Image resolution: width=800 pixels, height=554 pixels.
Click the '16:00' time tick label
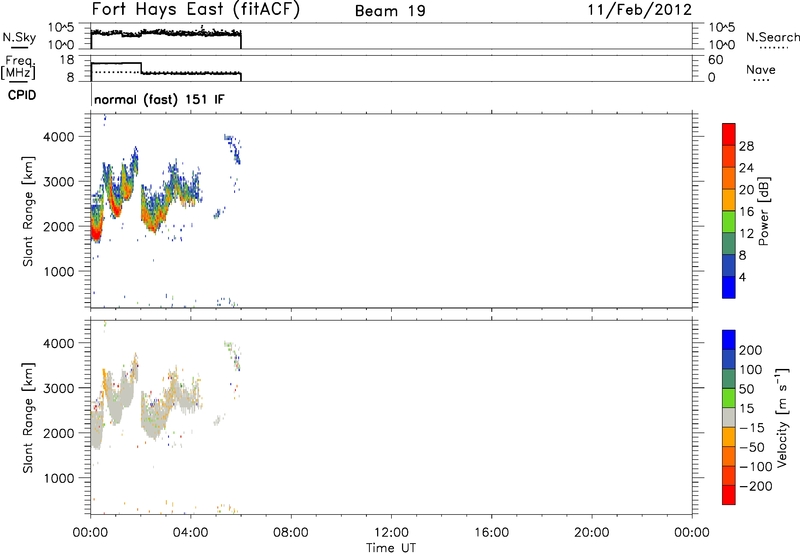(x=491, y=533)
